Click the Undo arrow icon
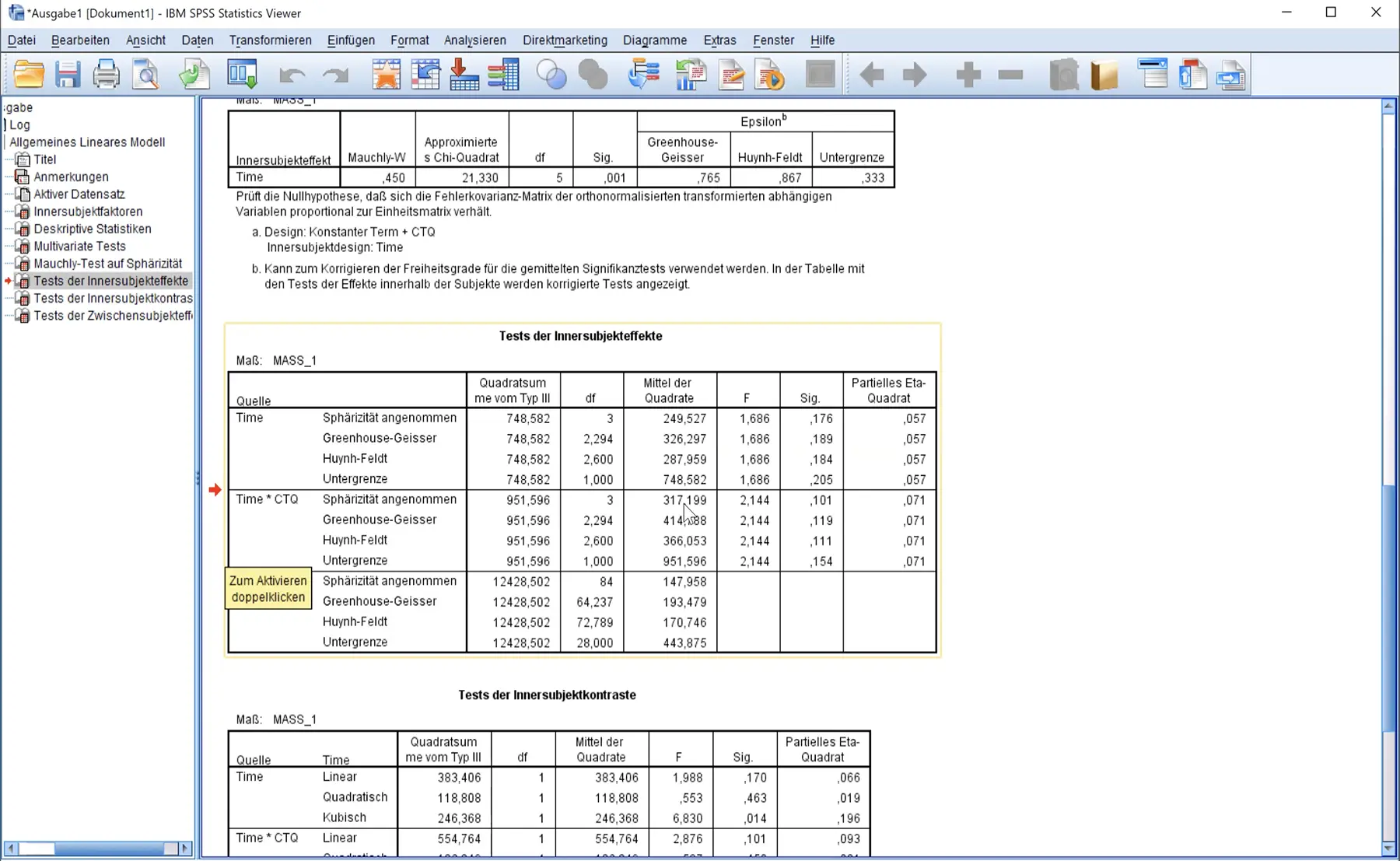 [x=292, y=75]
